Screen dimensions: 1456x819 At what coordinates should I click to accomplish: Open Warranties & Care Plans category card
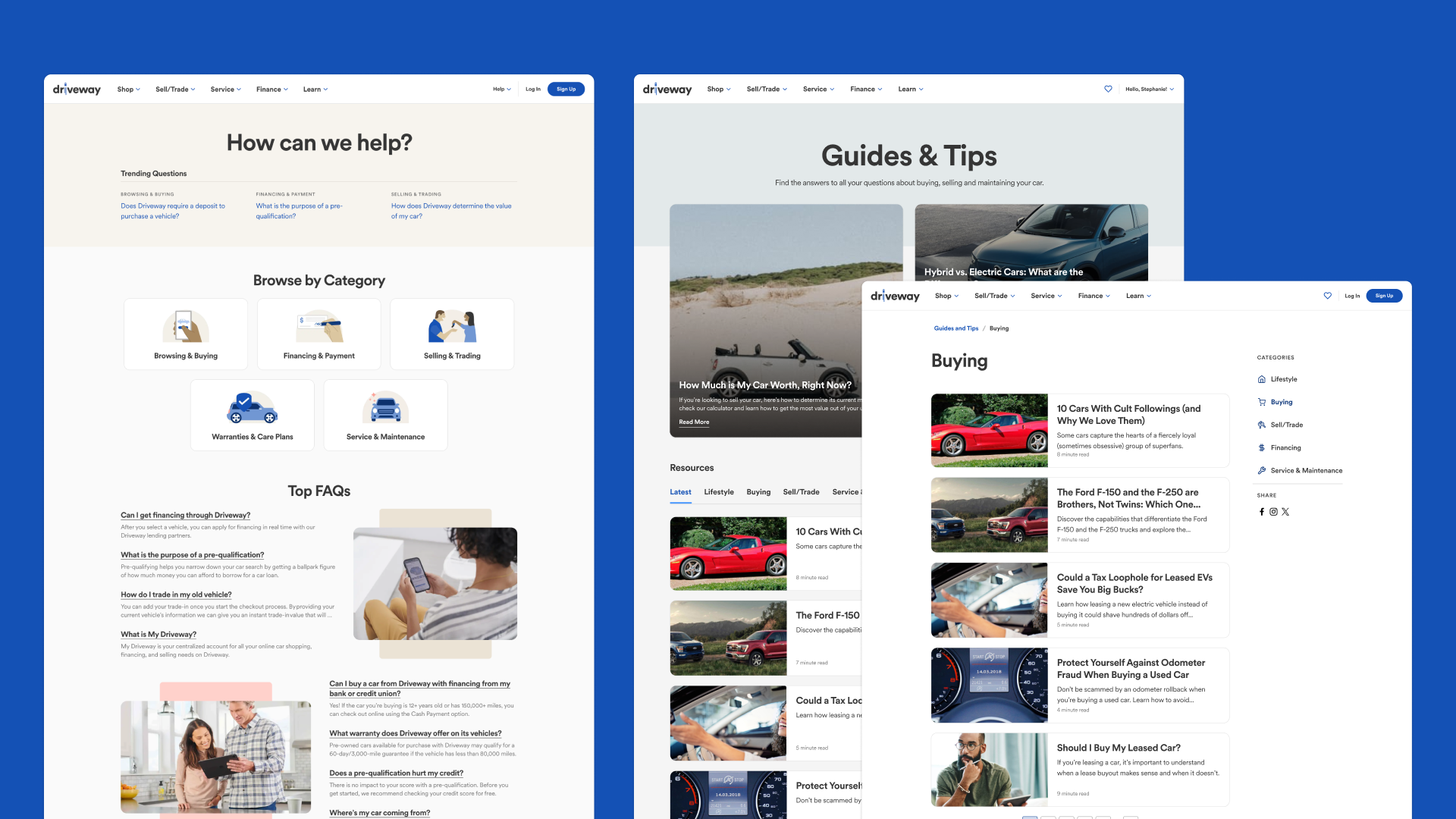pos(252,415)
